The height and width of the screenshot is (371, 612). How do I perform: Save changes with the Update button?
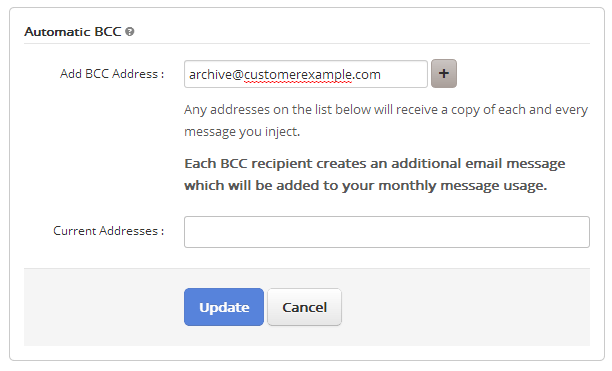coord(224,307)
